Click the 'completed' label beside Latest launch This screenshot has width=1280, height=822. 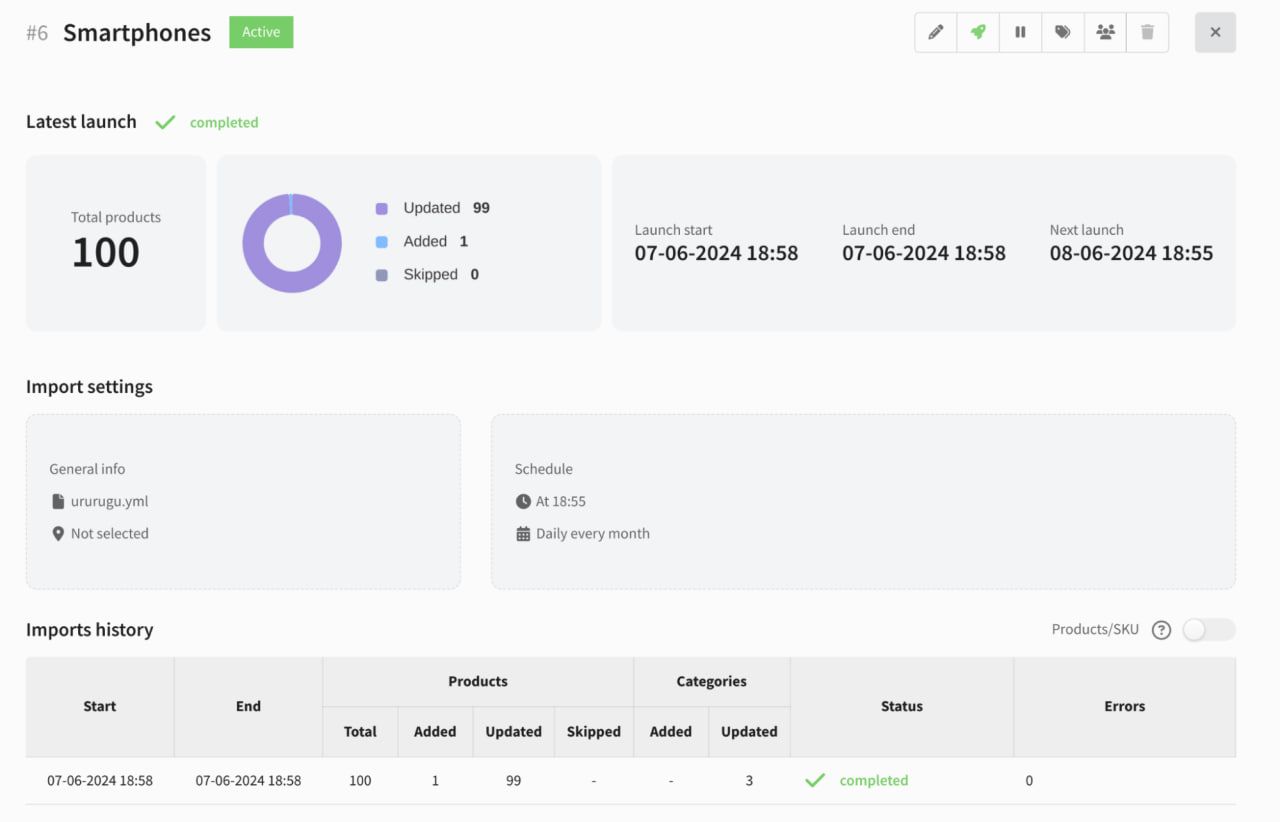point(224,123)
